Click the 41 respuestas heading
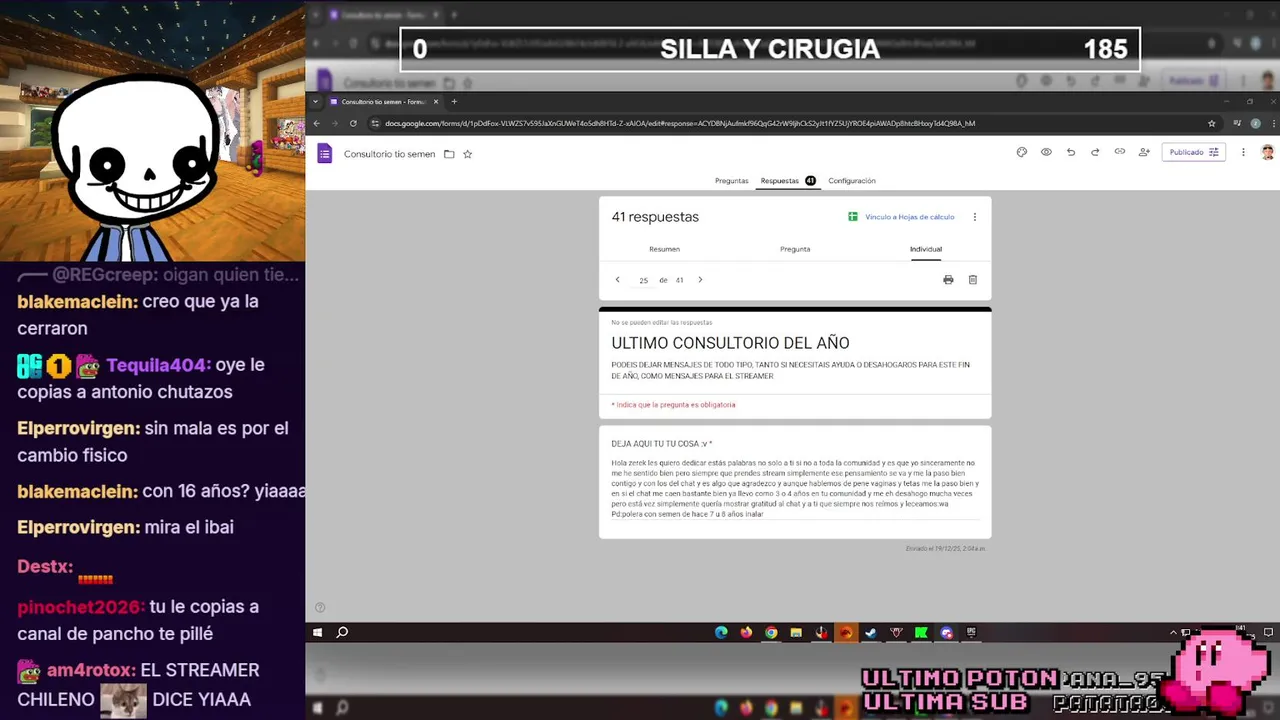Screen dimensions: 1280x720 click(655, 217)
